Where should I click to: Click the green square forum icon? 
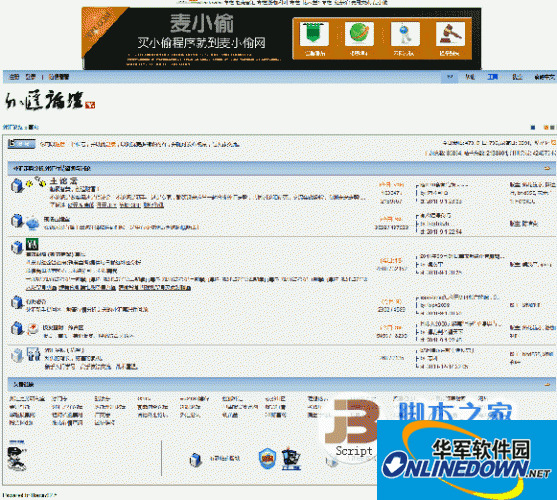pos(32,245)
